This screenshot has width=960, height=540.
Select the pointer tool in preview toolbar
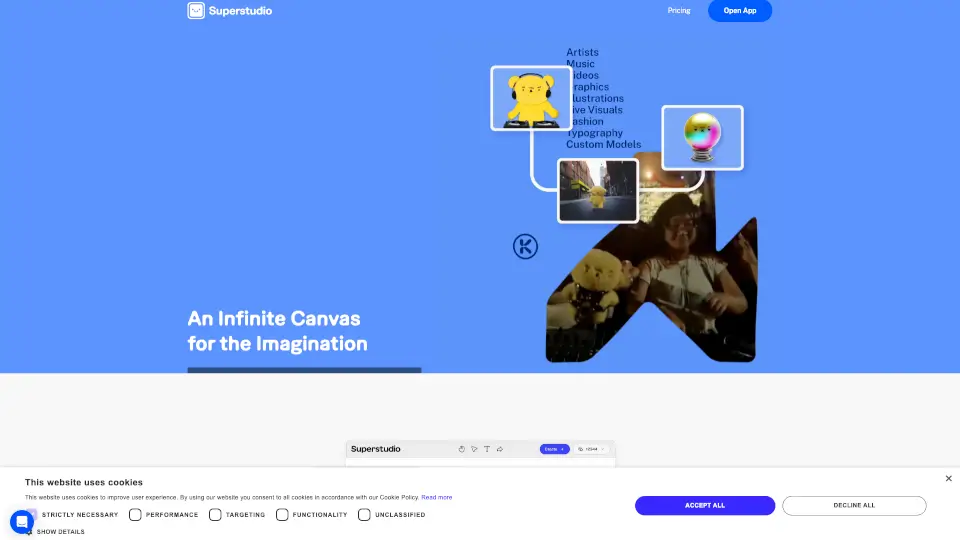[x=474, y=449]
